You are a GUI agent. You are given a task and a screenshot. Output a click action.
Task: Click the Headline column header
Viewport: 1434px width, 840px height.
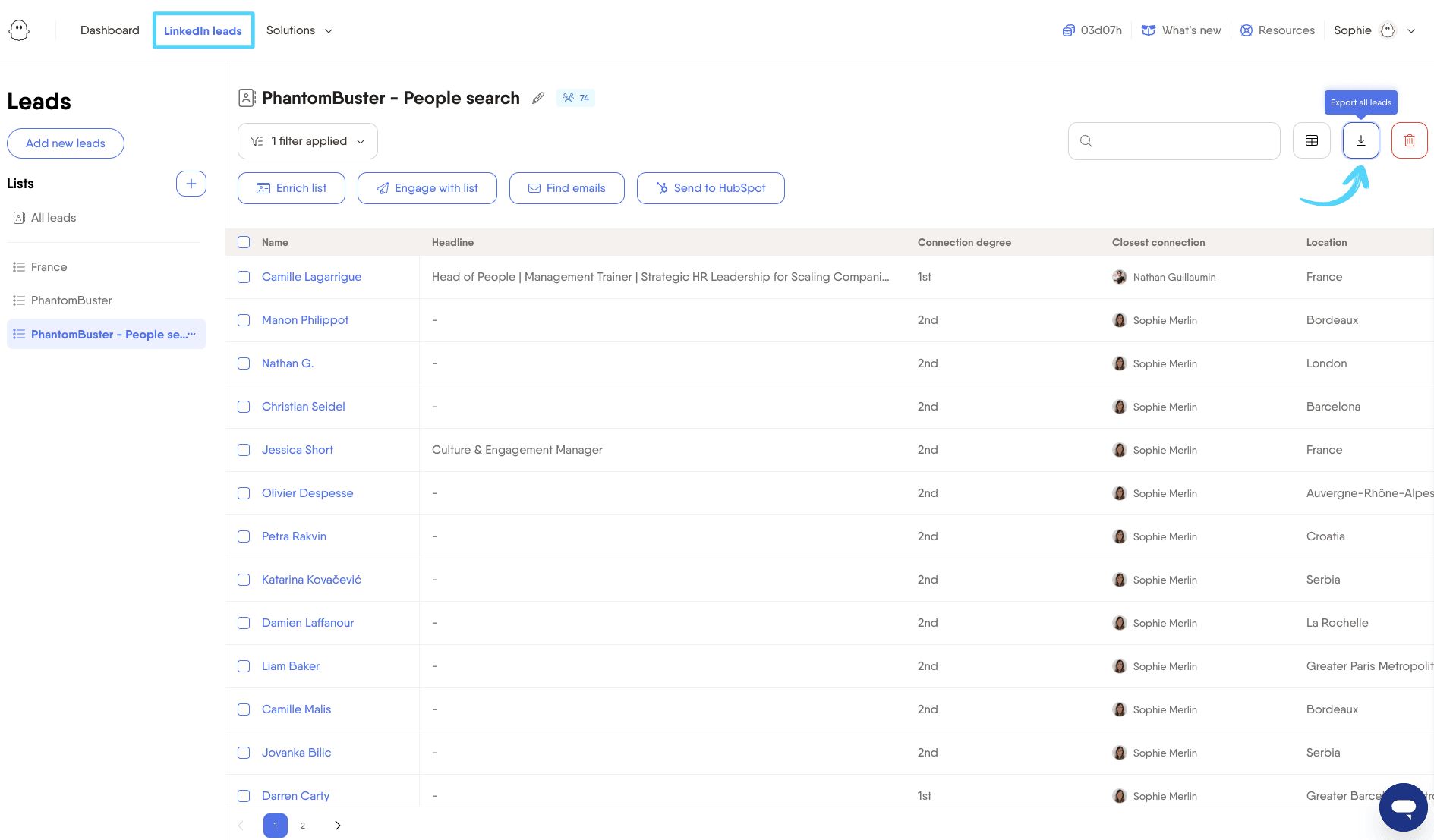pyautogui.click(x=452, y=242)
